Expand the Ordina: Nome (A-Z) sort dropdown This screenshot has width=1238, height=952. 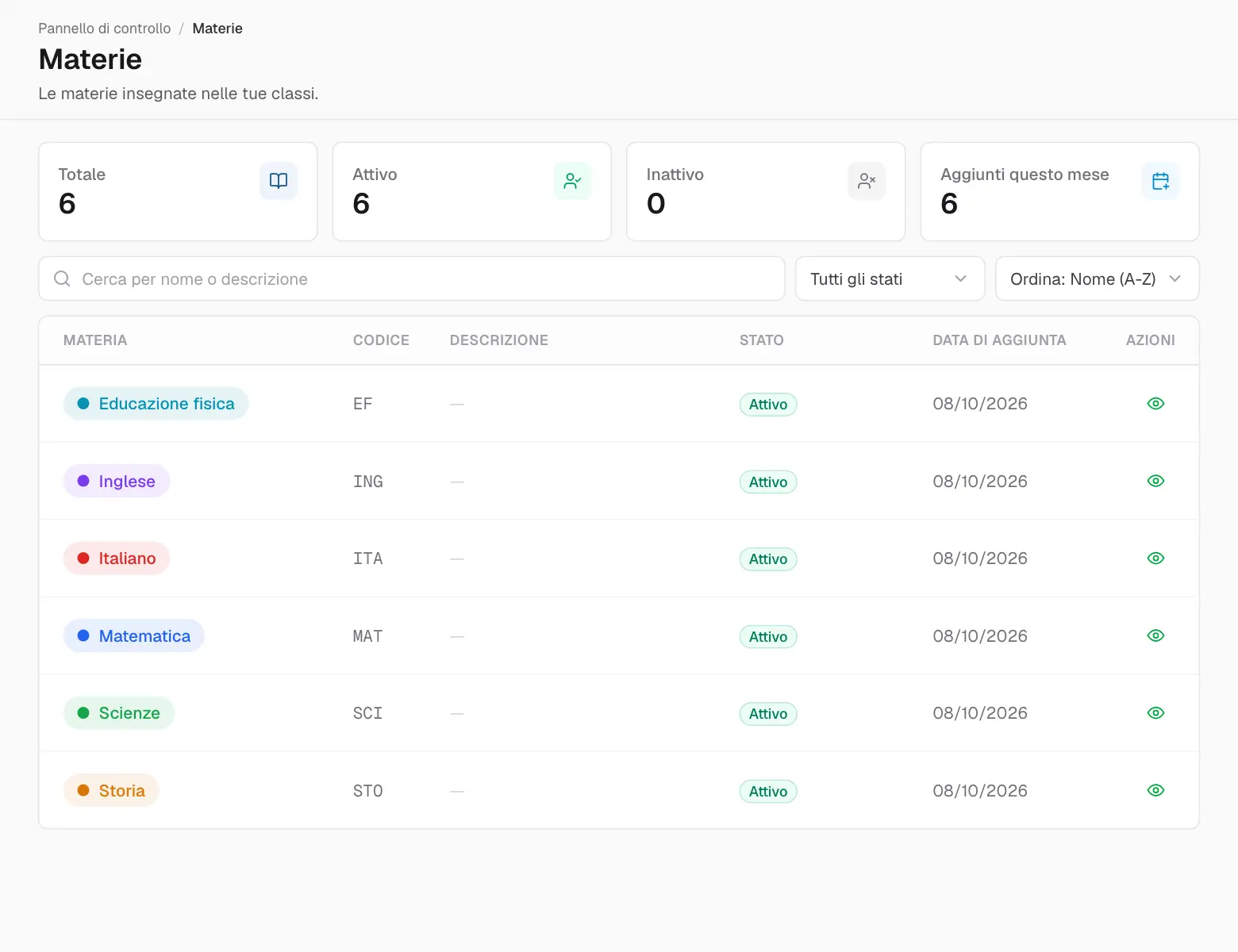click(x=1097, y=278)
